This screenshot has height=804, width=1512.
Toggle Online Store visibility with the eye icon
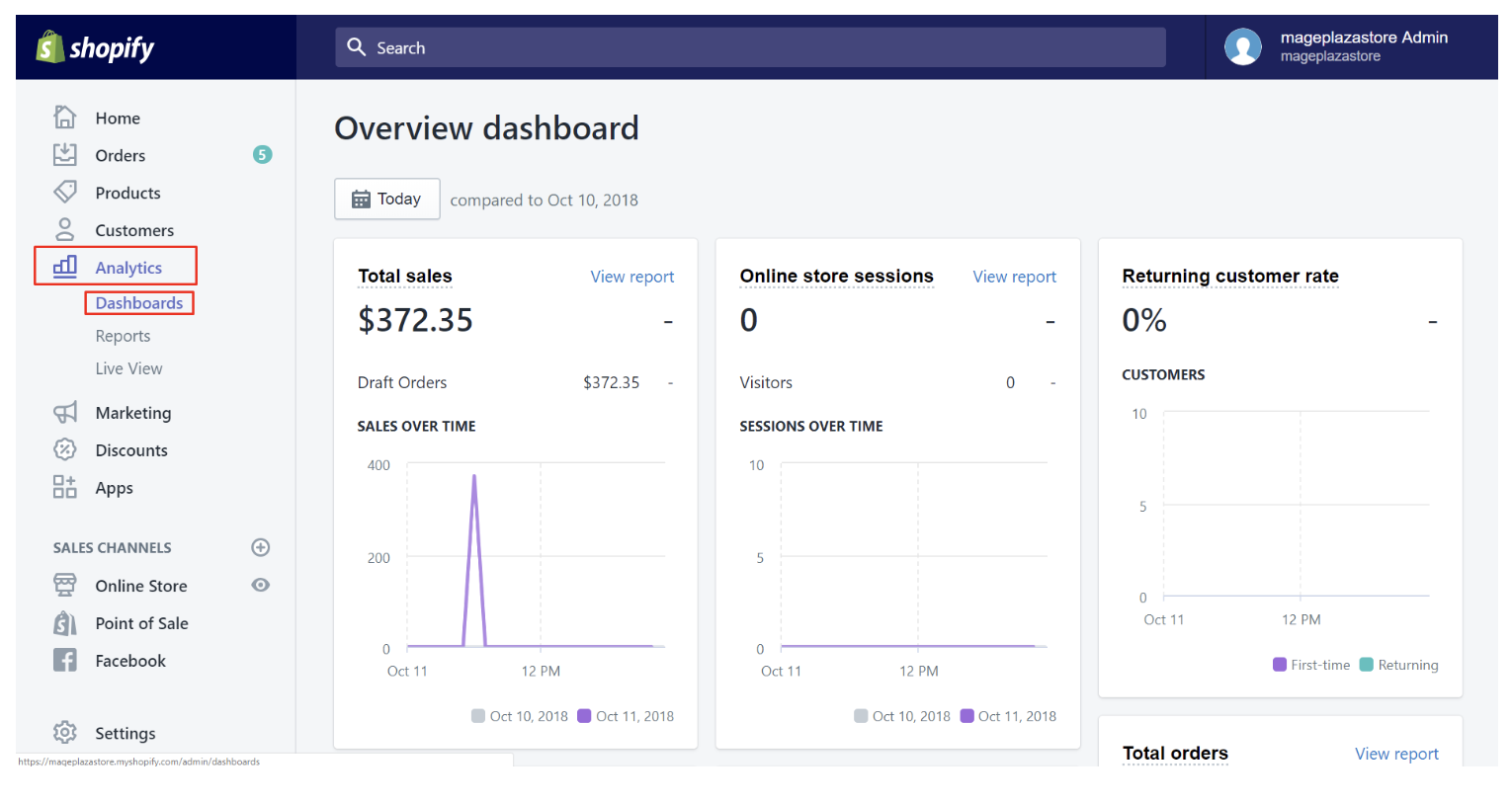coord(260,585)
